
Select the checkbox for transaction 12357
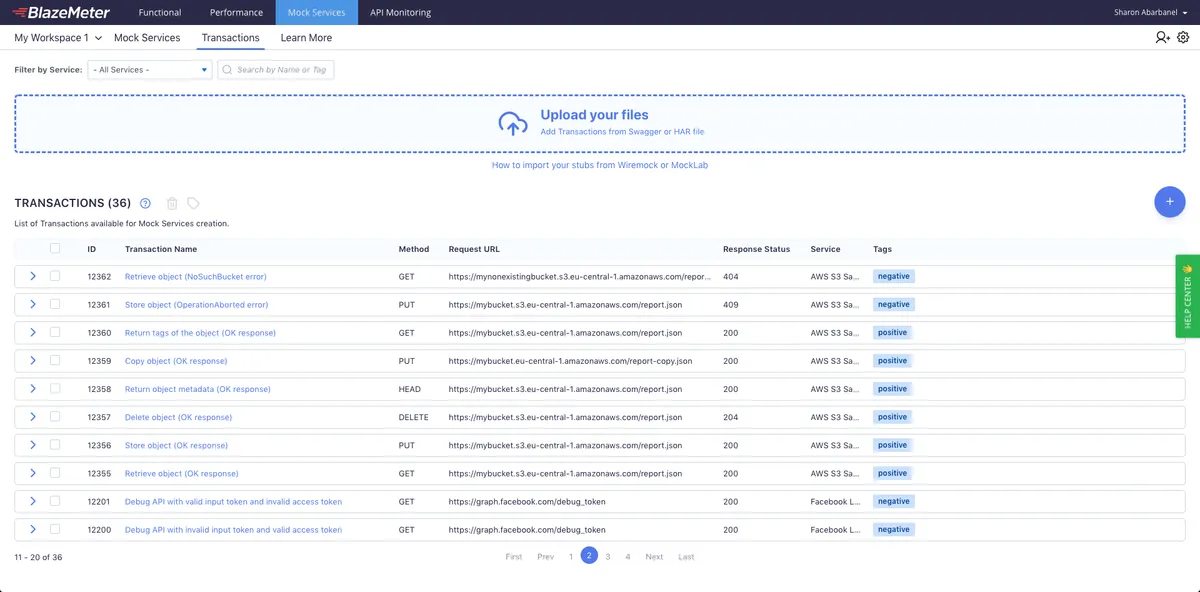[x=55, y=417]
